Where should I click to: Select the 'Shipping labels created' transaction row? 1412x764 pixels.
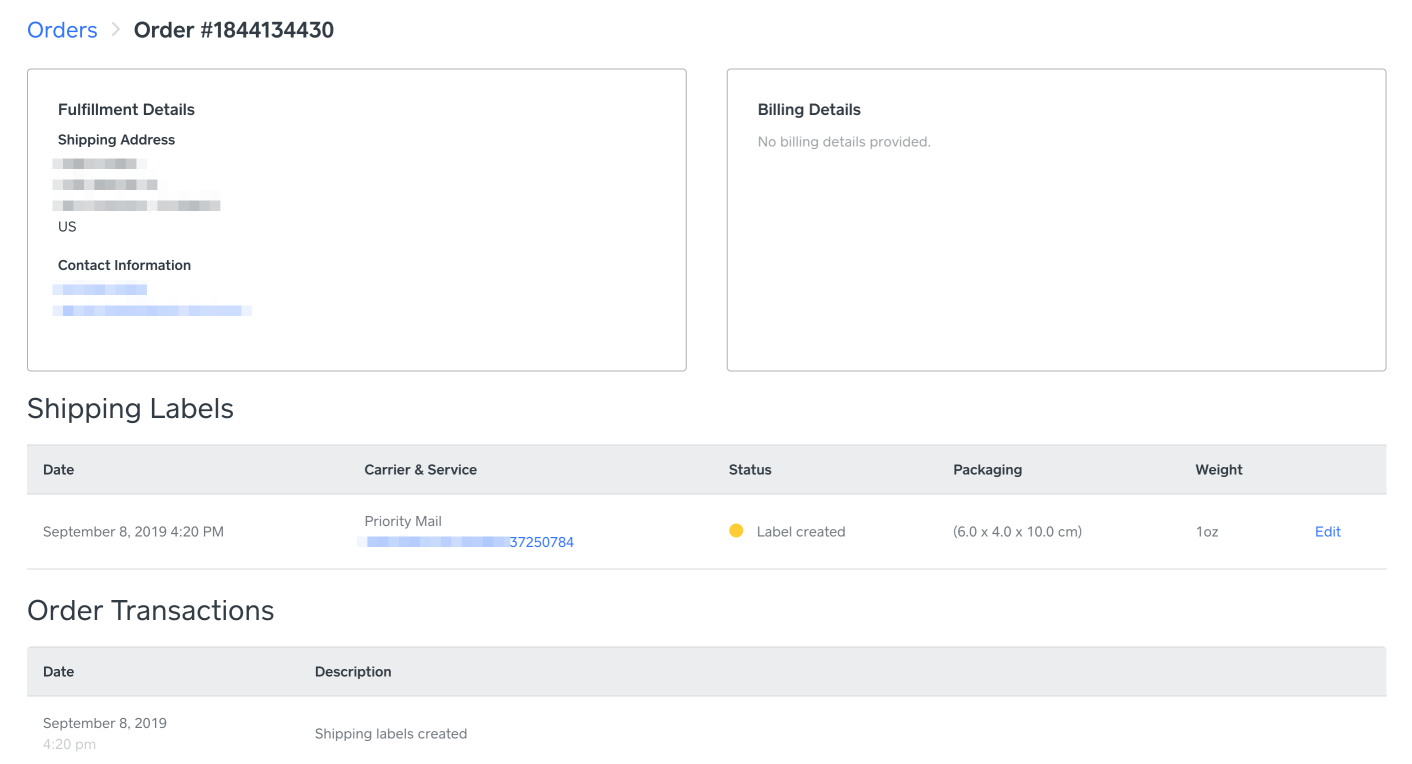coord(391,733)
